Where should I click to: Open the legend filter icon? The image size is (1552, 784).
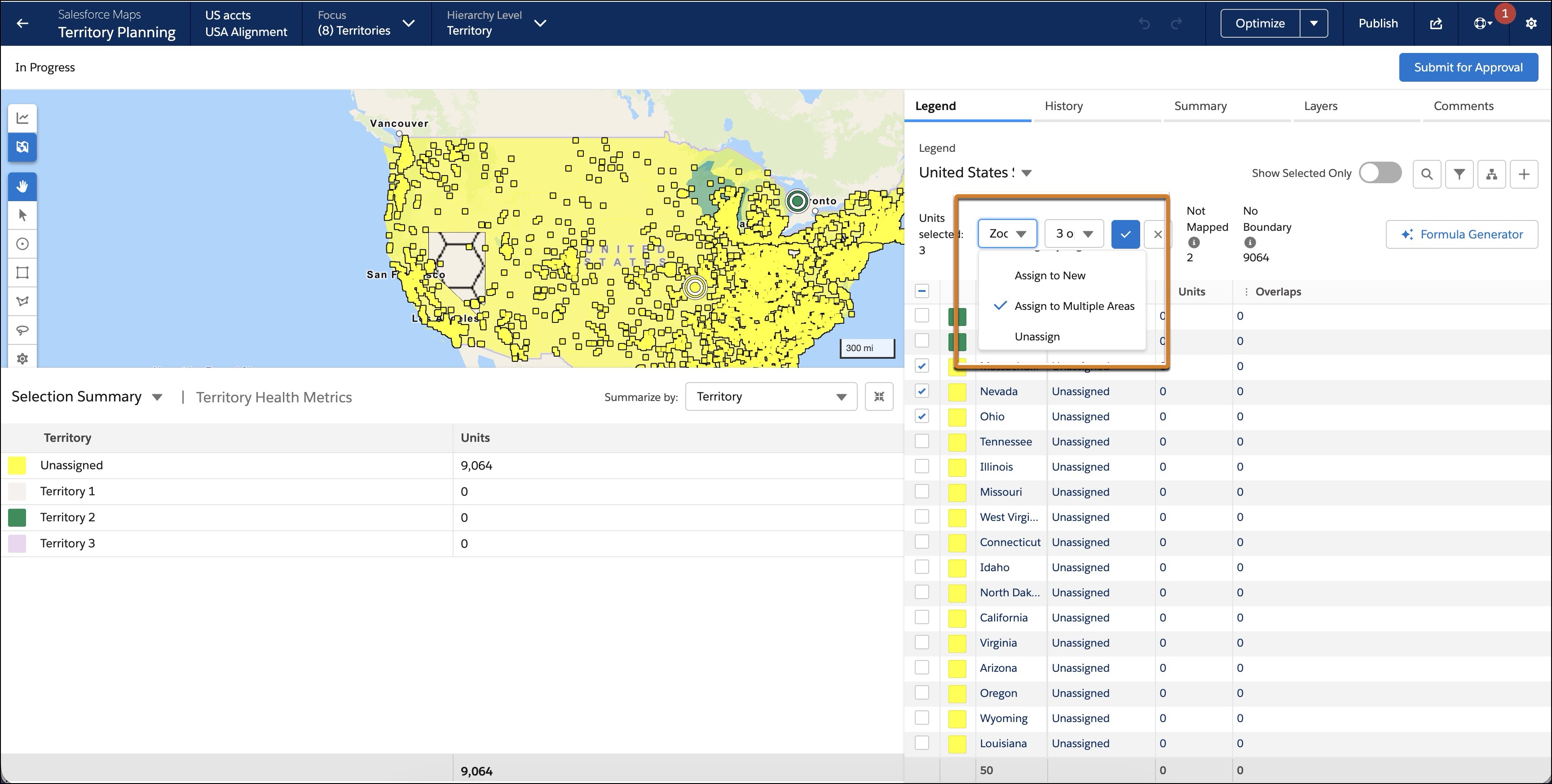tap(1459, 174)
